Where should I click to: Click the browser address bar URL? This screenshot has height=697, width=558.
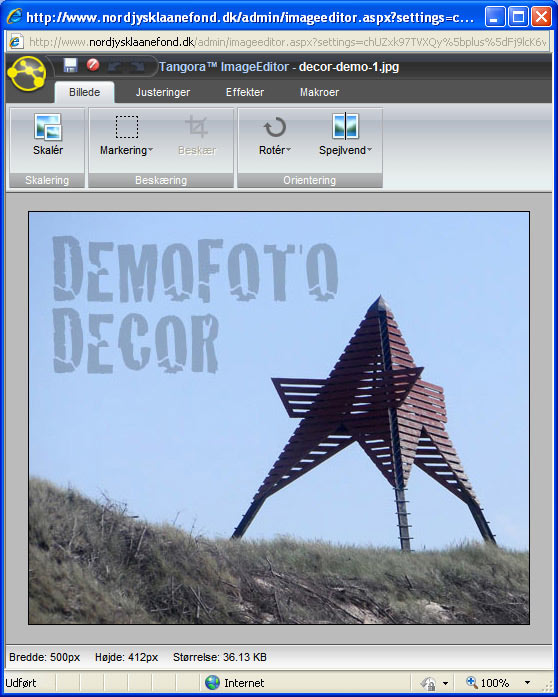[287, 42]
